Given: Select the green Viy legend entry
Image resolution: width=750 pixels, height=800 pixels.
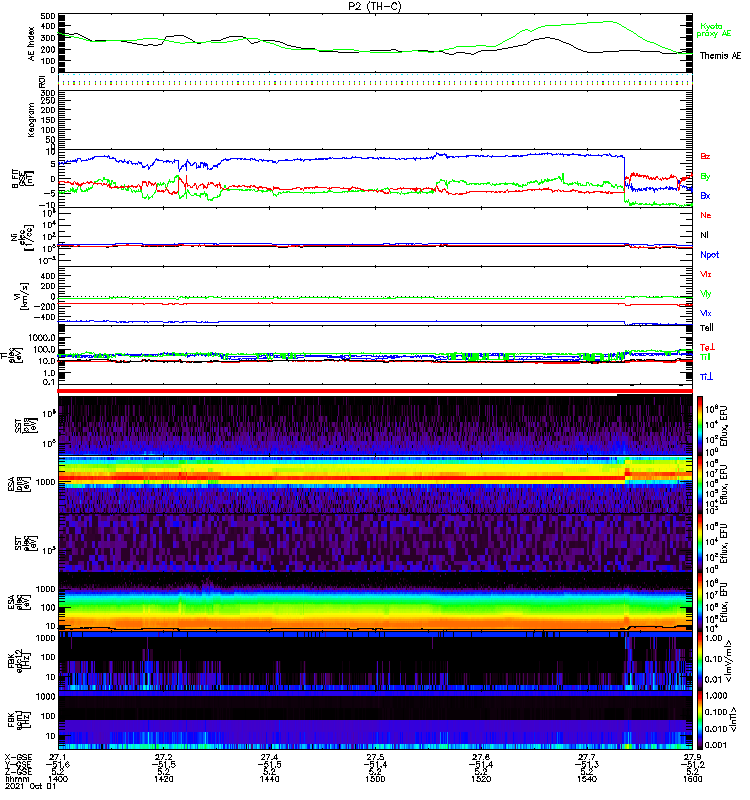Looking at the screenshot, I should pos(705,294).
